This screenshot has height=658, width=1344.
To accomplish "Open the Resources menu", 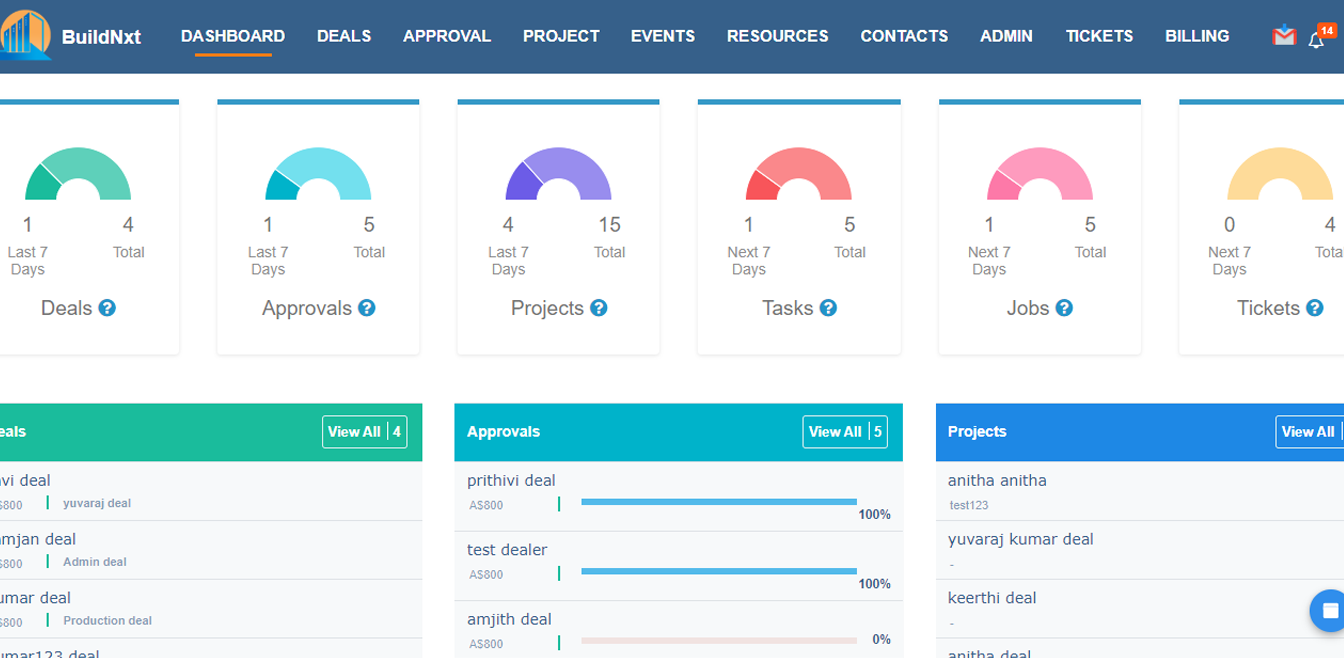I will pos(778,36).
